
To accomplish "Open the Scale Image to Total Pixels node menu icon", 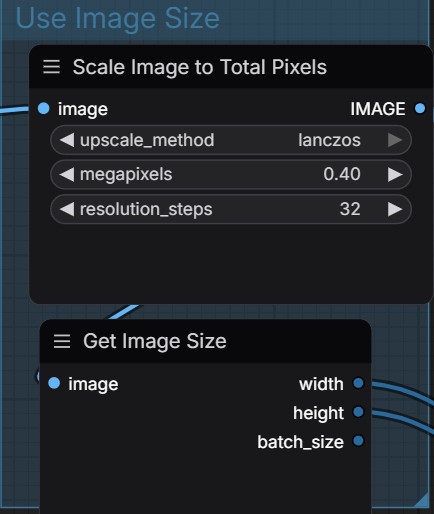I will point(52,67).
